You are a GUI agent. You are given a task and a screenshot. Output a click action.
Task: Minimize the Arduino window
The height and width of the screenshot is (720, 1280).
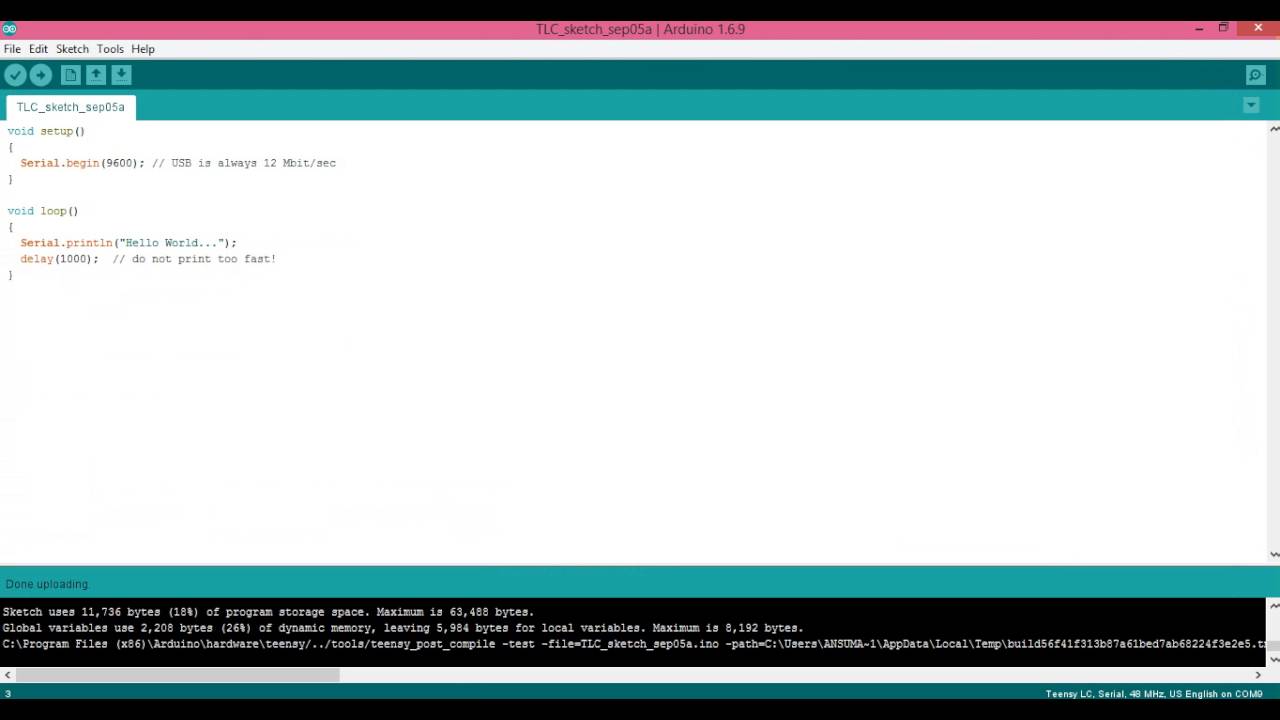[1199, 29]
